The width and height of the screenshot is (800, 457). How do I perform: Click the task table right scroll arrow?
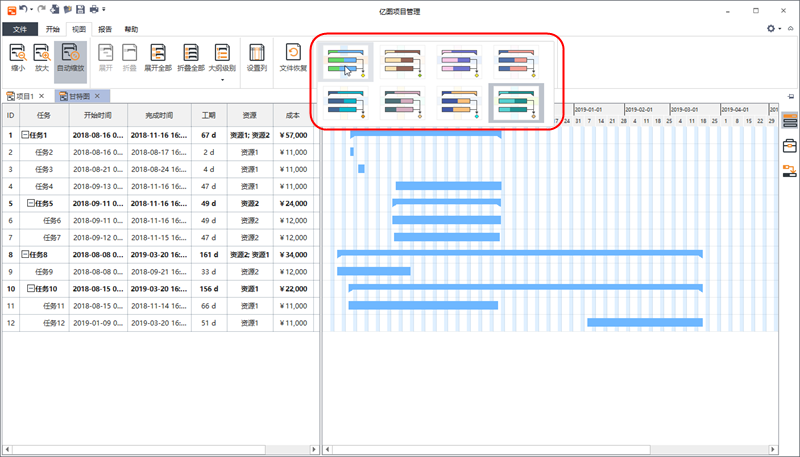(314, 450)
